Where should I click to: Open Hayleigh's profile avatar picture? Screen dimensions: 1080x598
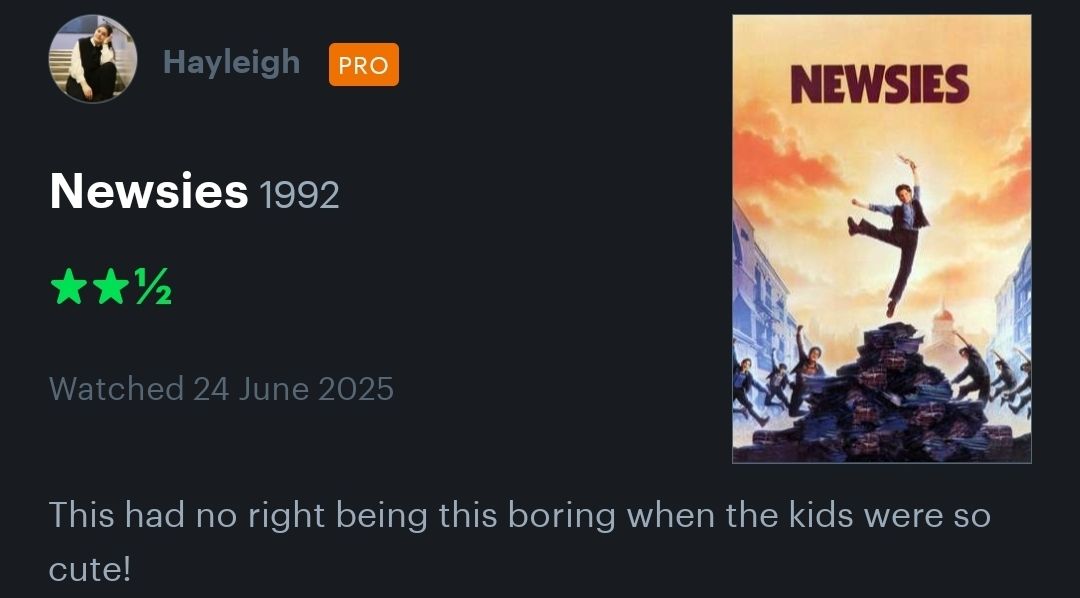(92, 59)
